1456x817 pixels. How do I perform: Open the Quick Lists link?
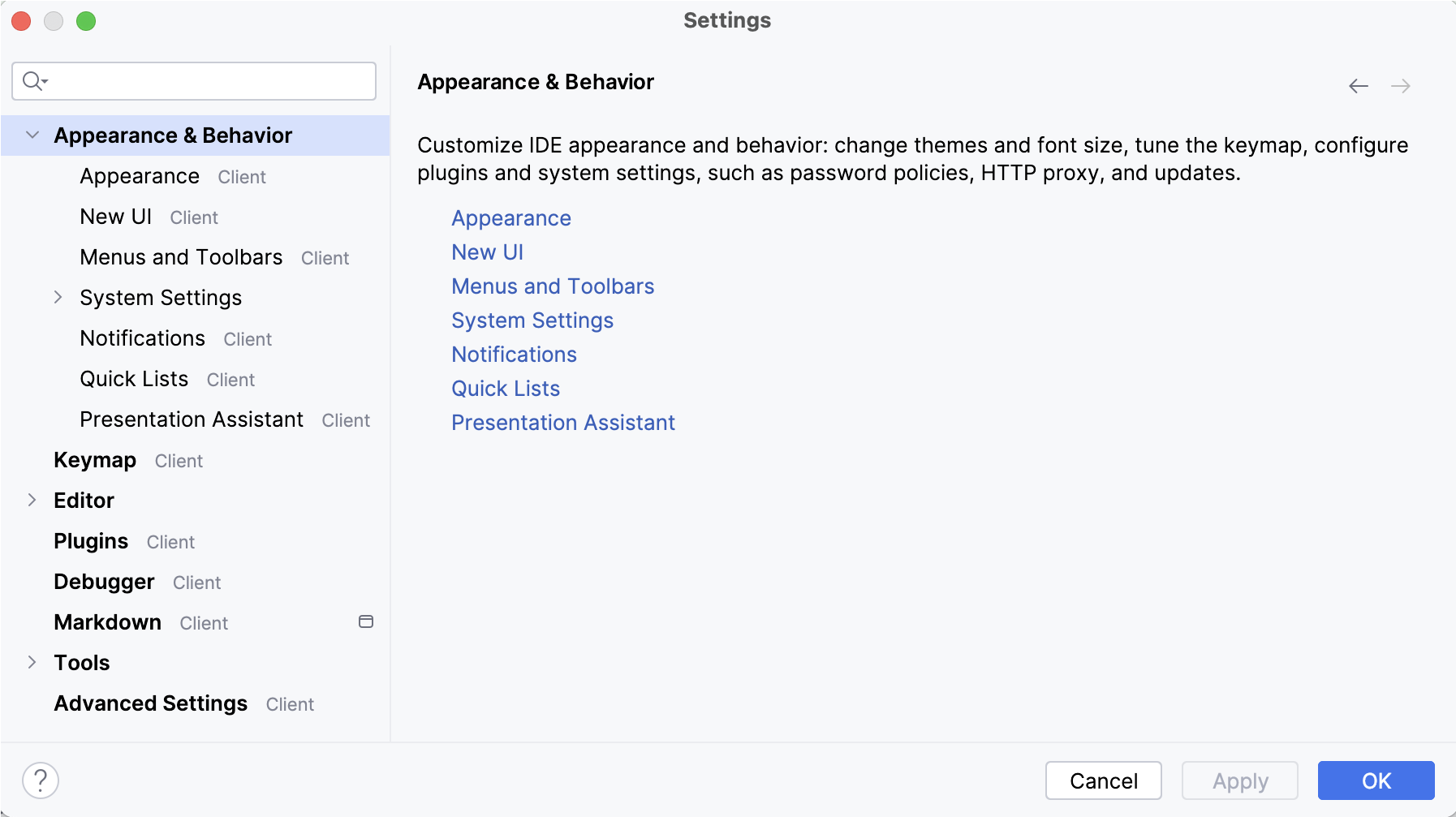pyautogui.click(x=505, y=388)
